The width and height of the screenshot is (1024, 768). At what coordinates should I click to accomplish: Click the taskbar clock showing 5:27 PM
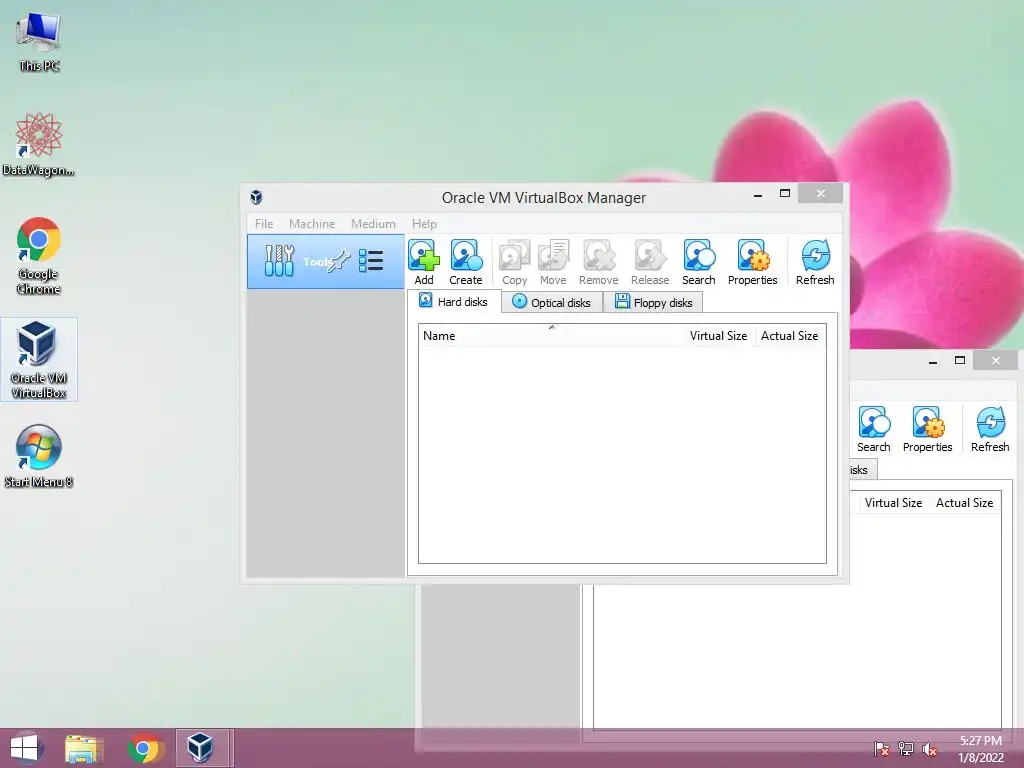[x=981, y=749]
